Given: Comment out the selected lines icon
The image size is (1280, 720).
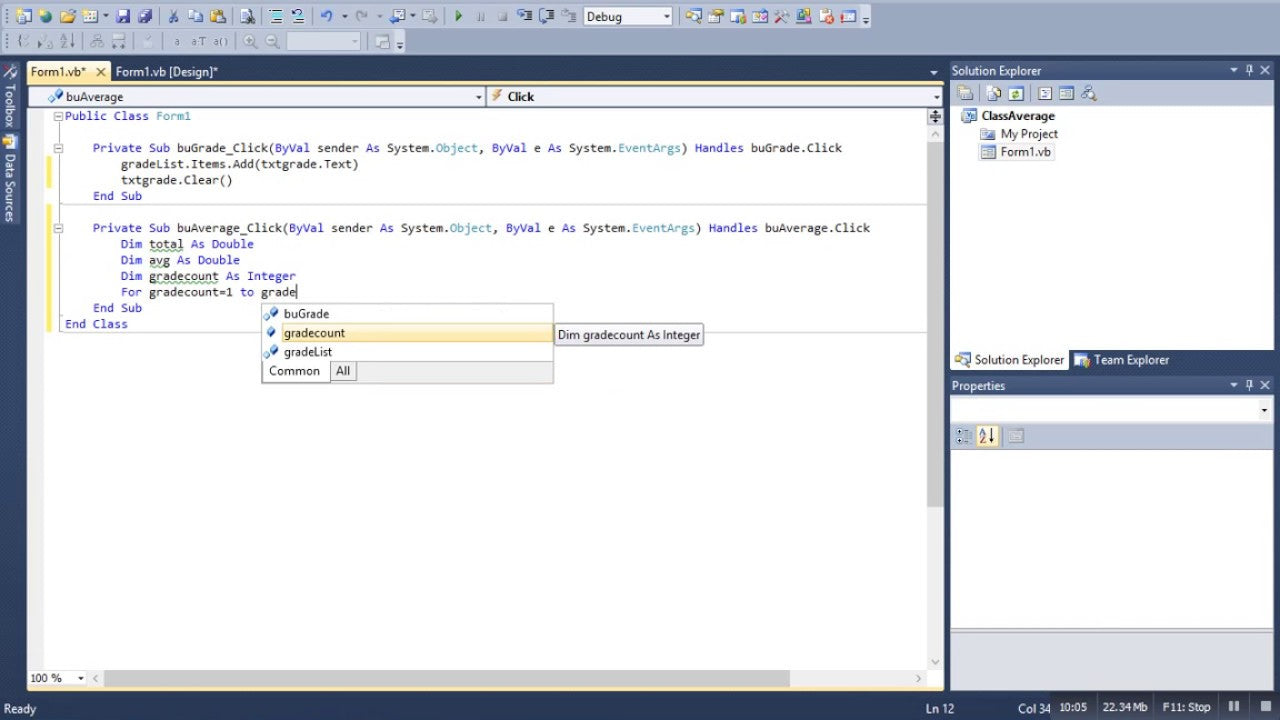Looking at the screenshot, I should (275, 16).
